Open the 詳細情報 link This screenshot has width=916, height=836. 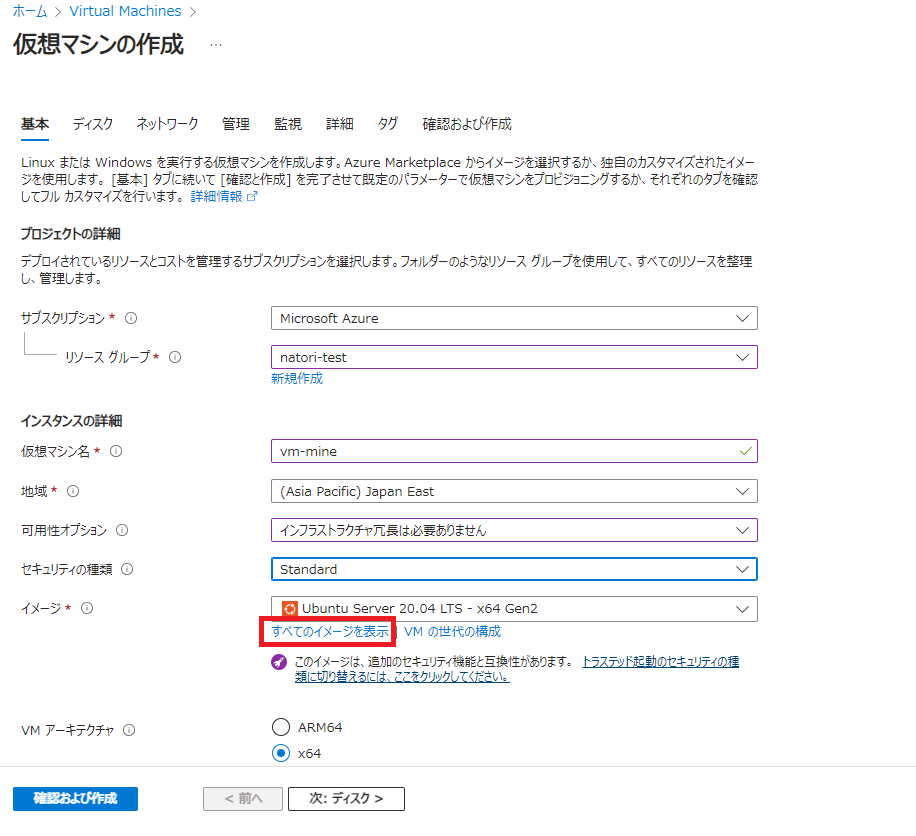217,197
